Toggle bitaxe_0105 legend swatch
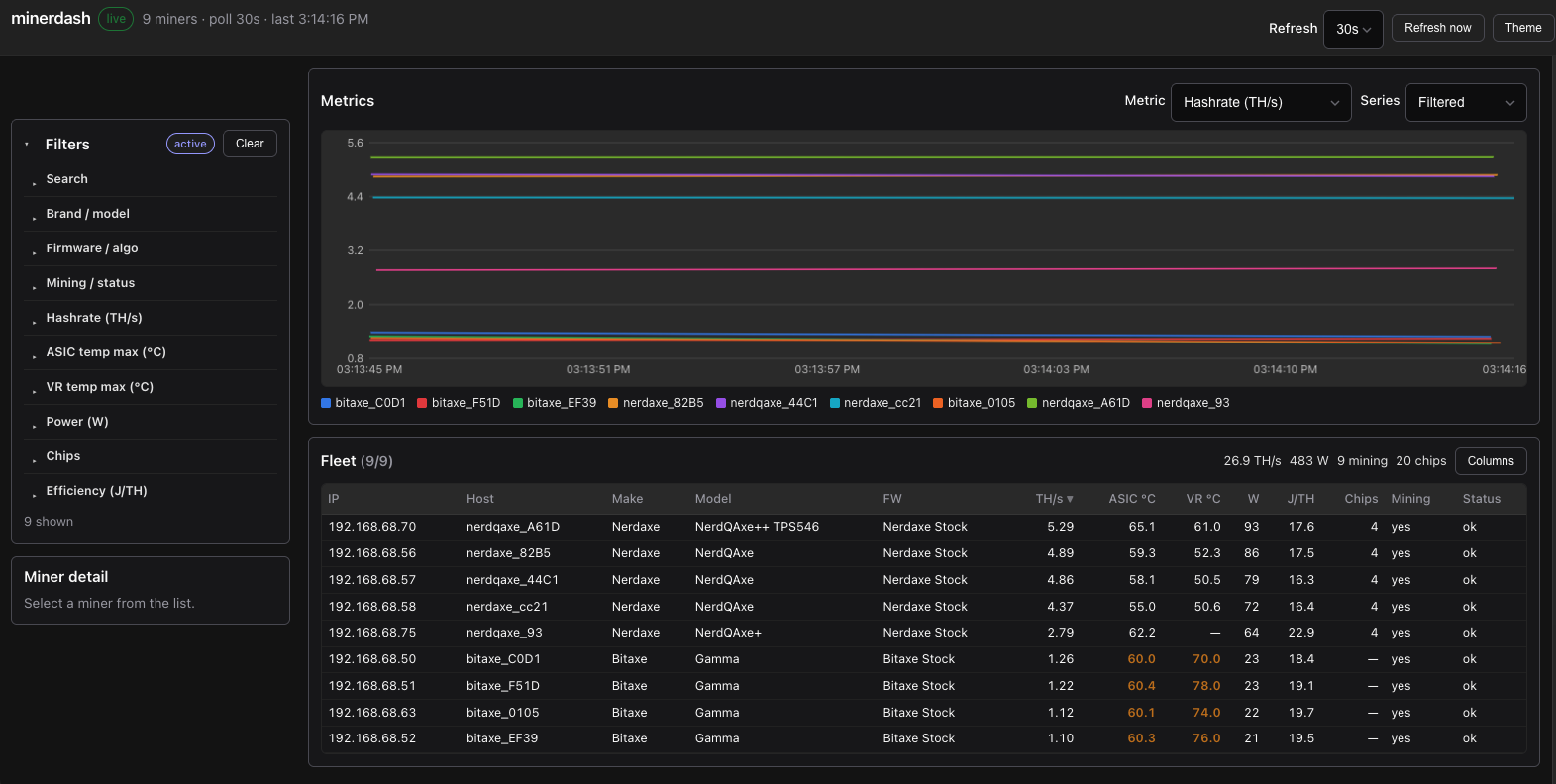 coord(938,403)
